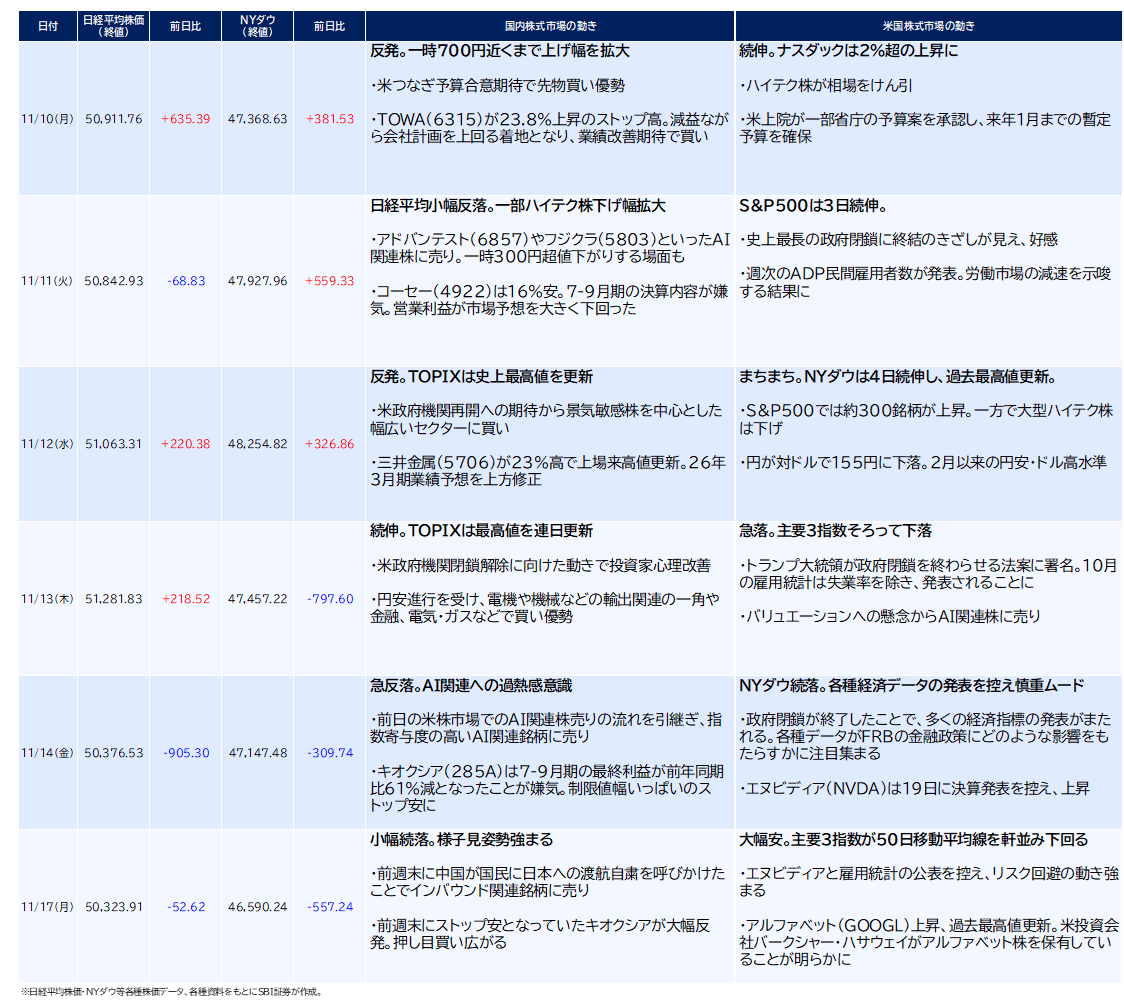Click the 11/11(火) date cell

(x=48, y=281)
